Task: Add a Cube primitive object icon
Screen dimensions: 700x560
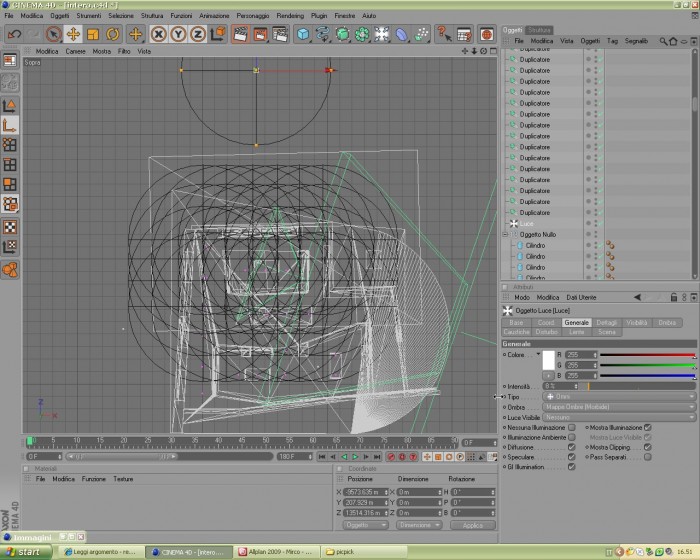Action: coord(303,34)
